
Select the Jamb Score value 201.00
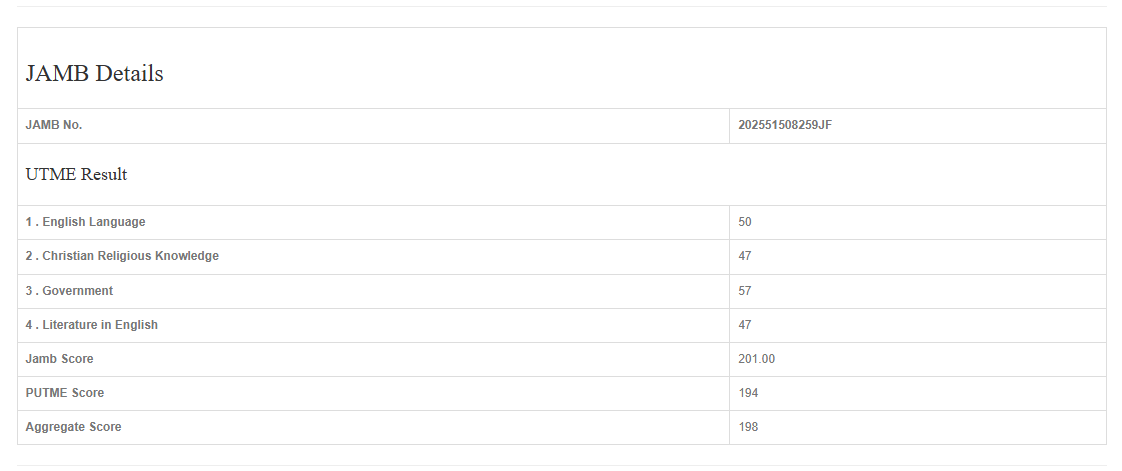pyautogui.click(x=757, y=359)
